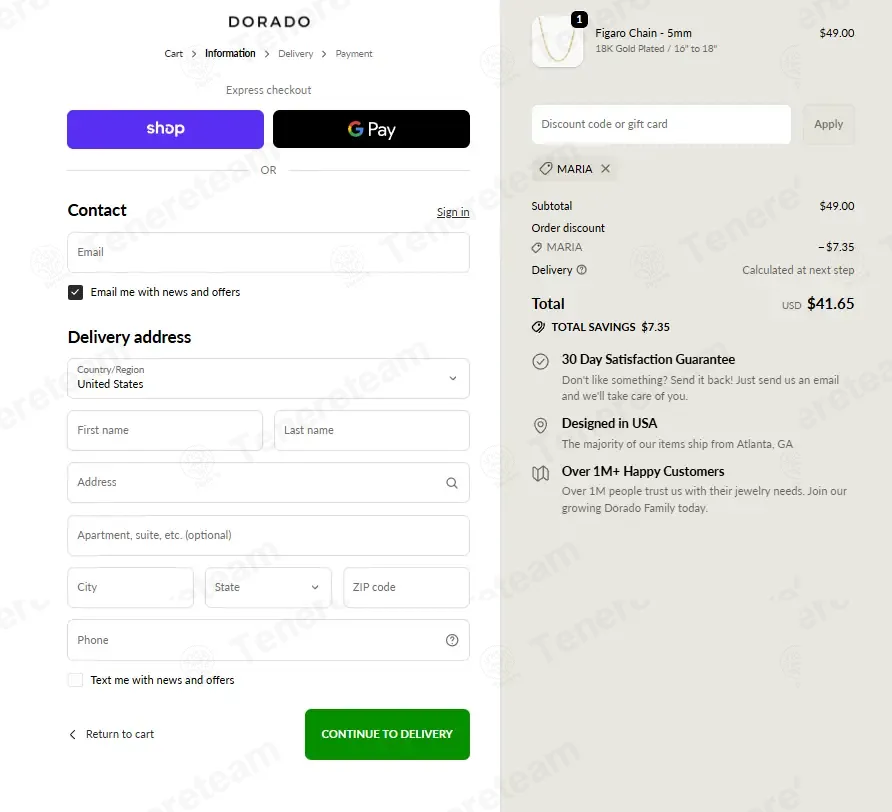The image size is (892, 812).
Task: Click the total amount $41.65
Action: [x=831, y=304]
